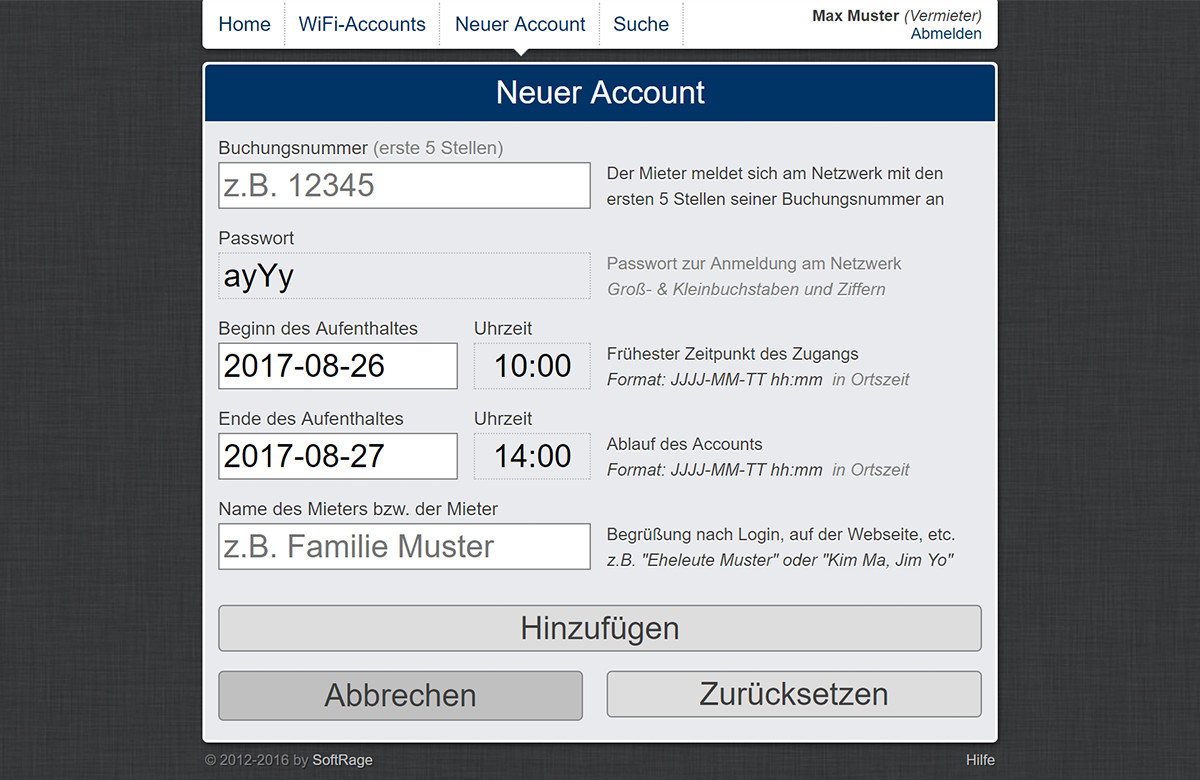Screen dimensions: 1200x780
Task: Click the Neuer Account blue header
Action: (x=600, y=93)
